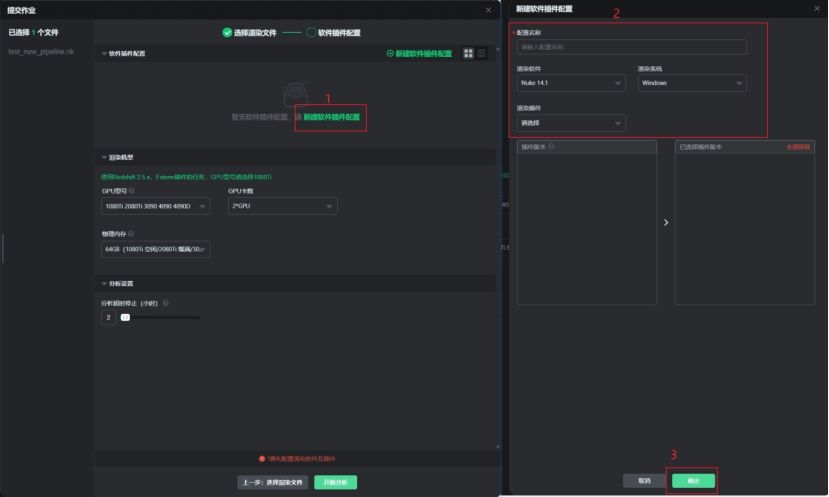This screenshot has height=497, width=829.
Task: Collapse the 分析设置 section
Action: coord(104,284)
